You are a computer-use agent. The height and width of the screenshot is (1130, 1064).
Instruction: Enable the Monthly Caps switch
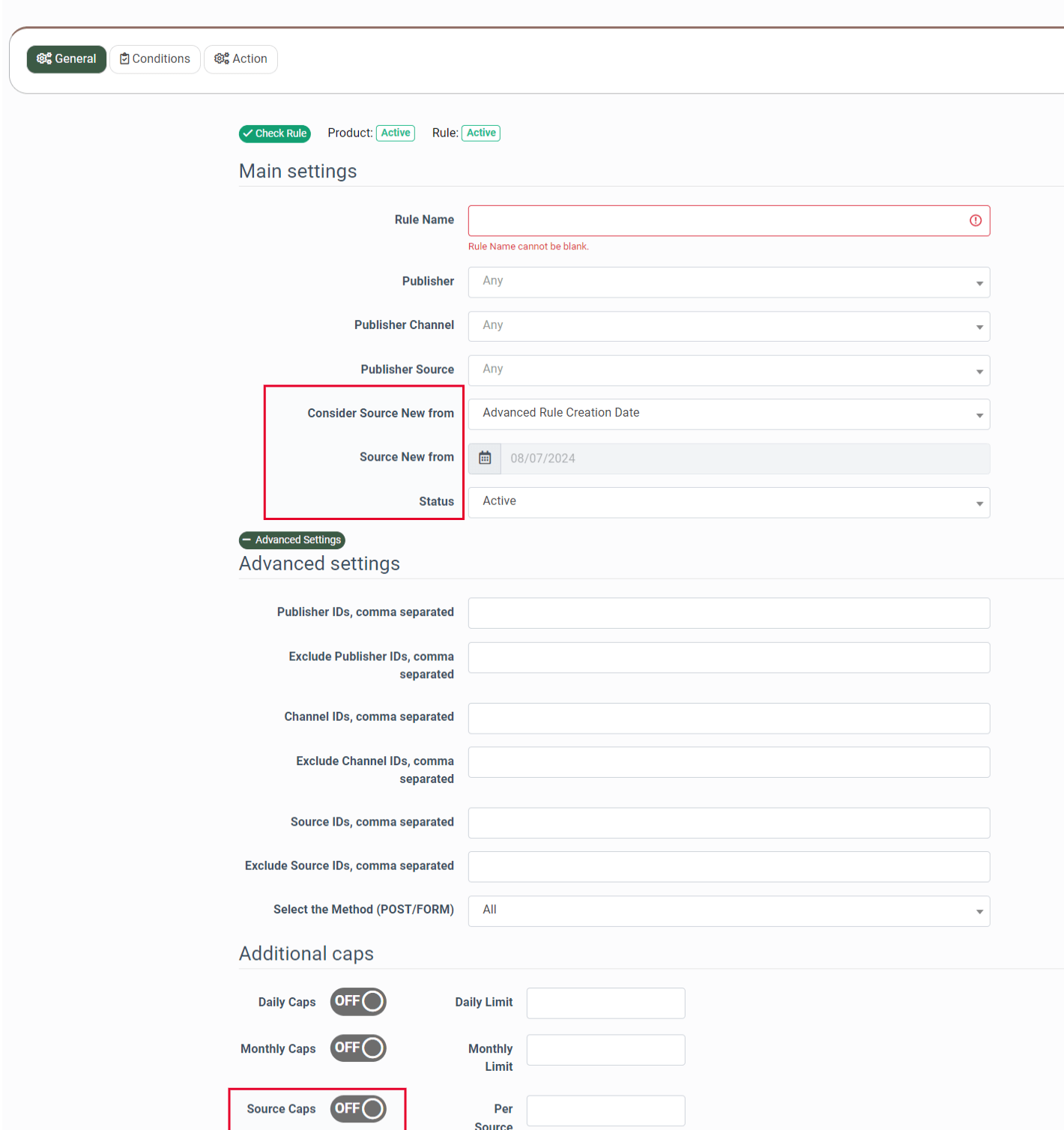click(x=358, y=1048)
